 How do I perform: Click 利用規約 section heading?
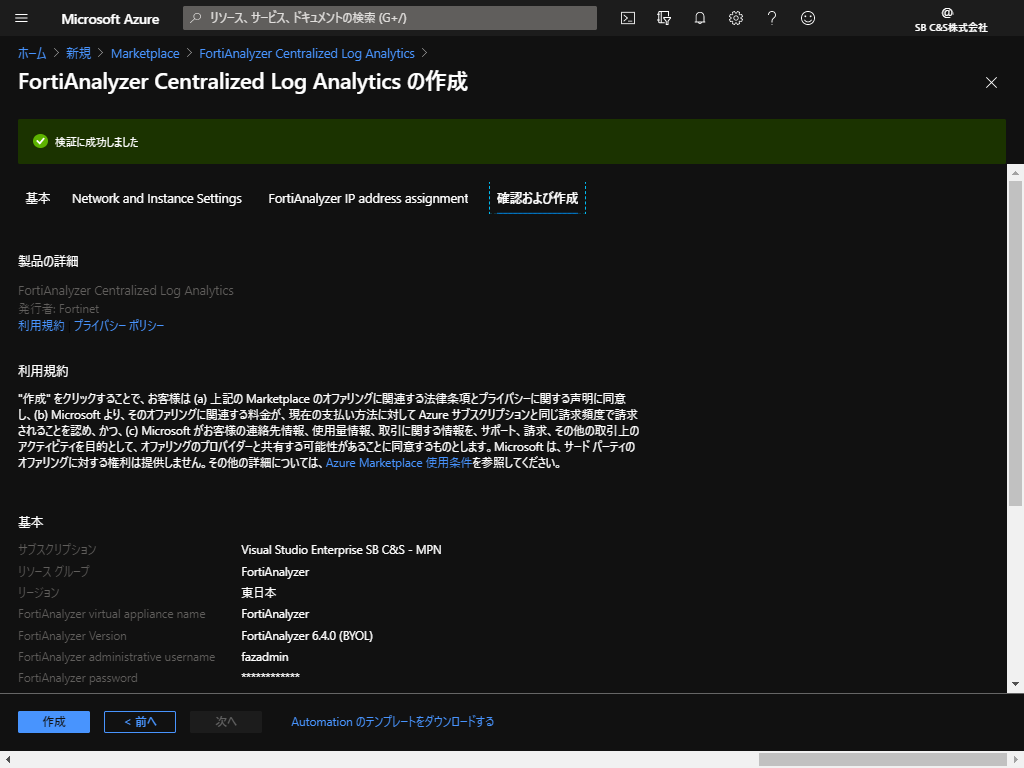[43, 371]
